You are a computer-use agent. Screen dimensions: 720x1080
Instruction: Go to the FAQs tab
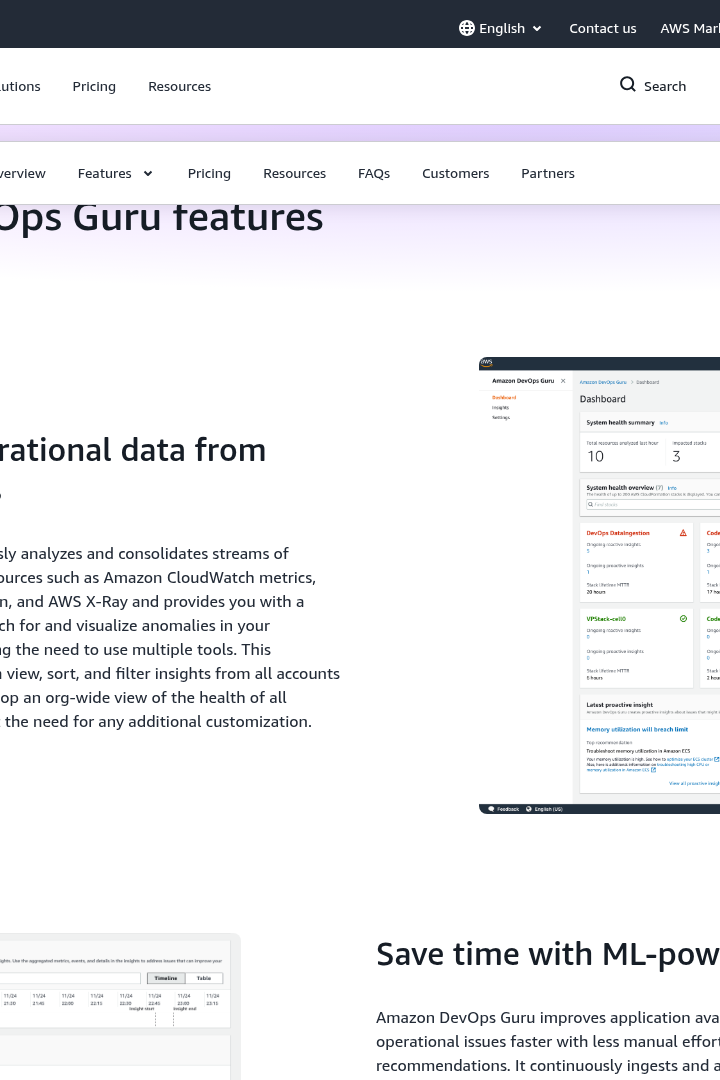coord(373,174)
